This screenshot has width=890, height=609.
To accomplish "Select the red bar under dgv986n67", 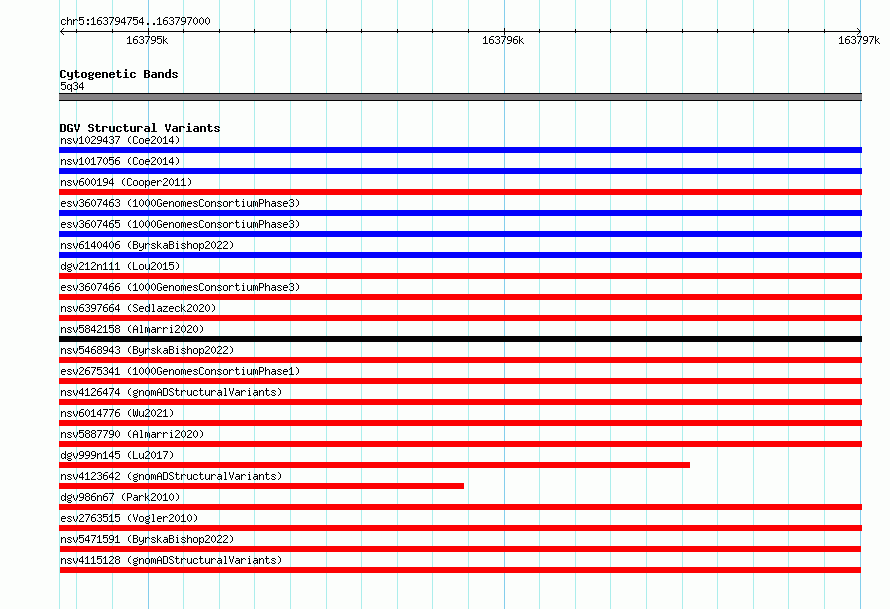I will point(460,507).
